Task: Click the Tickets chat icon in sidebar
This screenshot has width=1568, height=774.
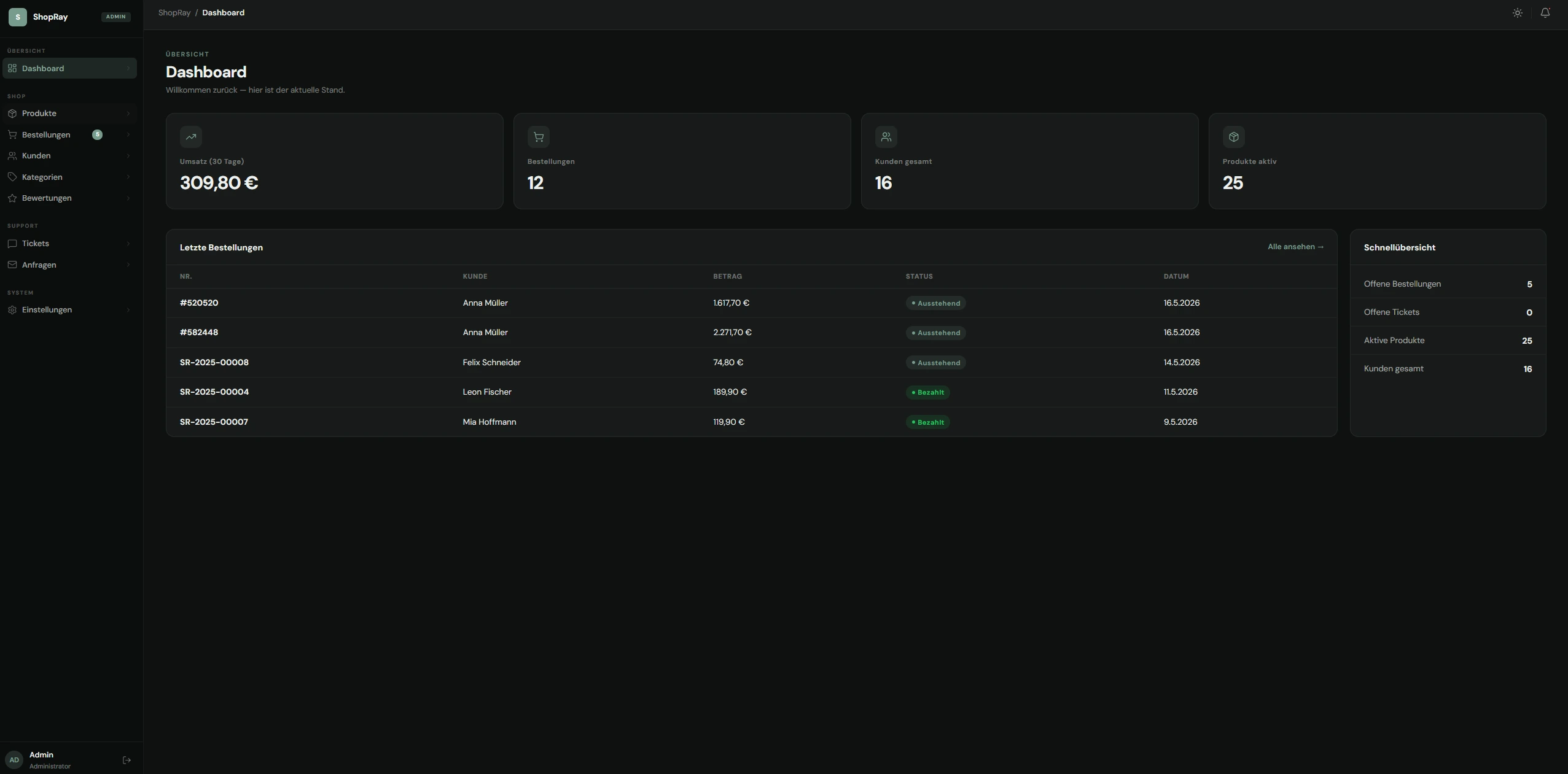Action: coord(12,244)
